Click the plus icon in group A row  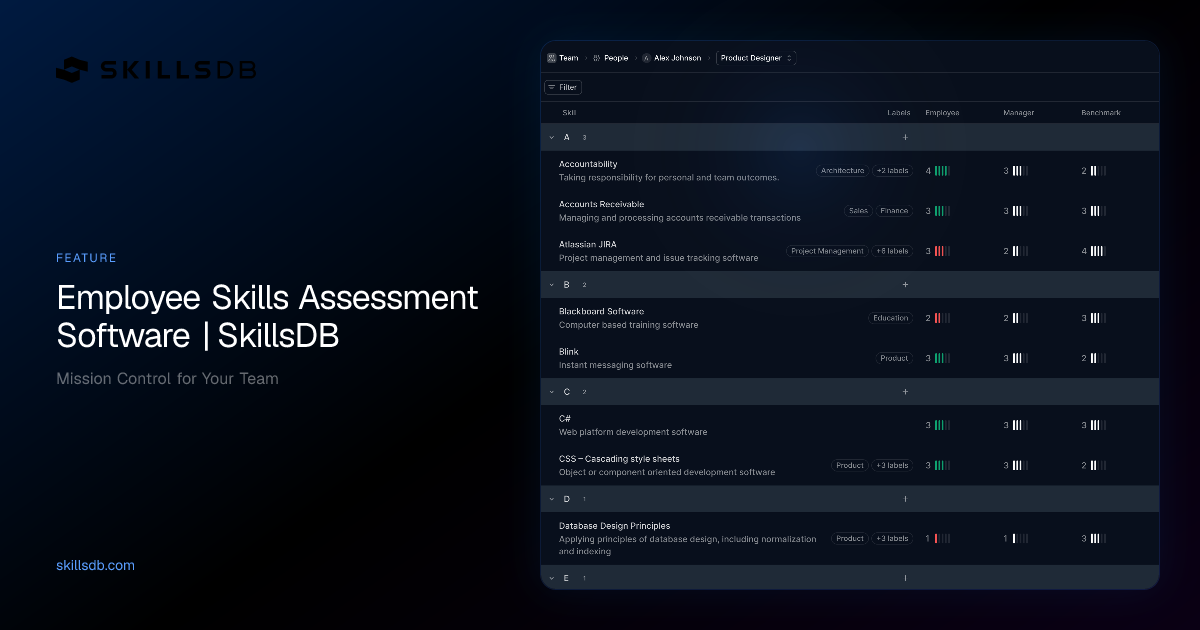(x=905, y=137)
